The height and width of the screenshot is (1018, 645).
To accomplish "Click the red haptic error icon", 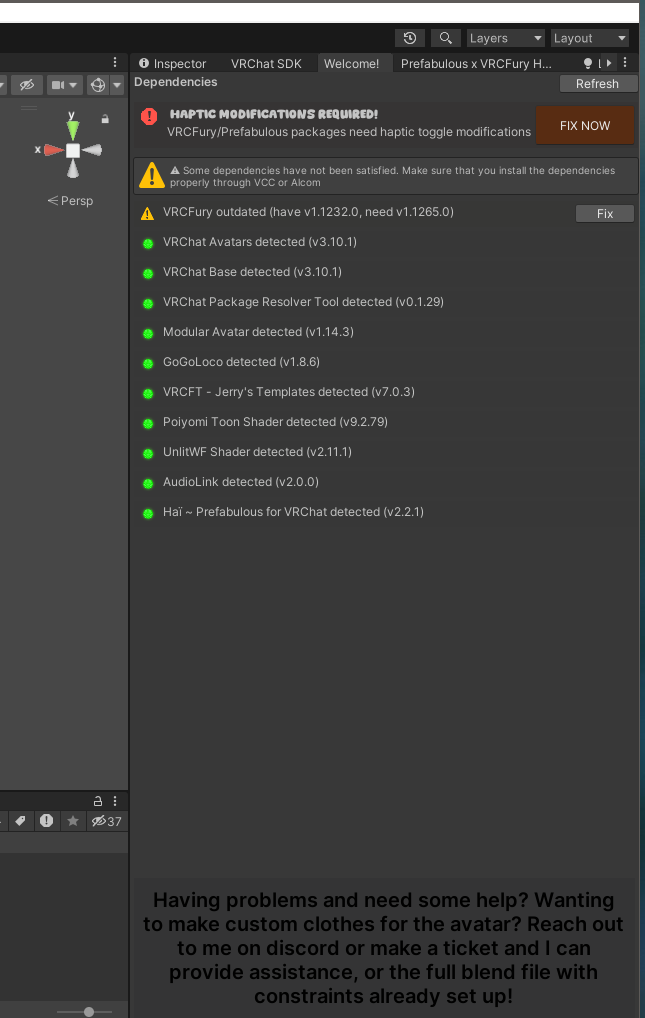I will point(149,116).
